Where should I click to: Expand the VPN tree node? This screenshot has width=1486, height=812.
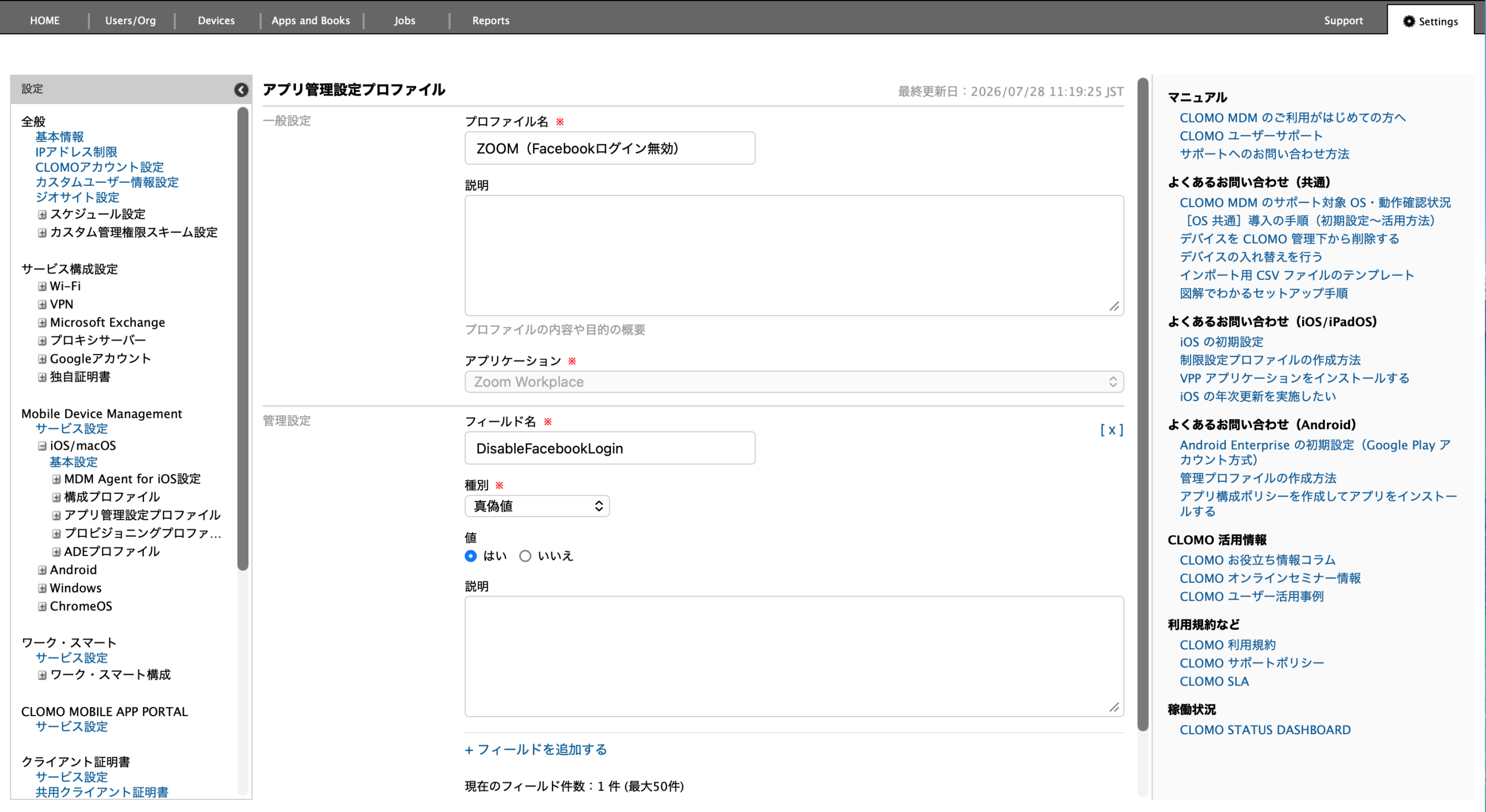(42, 305)
